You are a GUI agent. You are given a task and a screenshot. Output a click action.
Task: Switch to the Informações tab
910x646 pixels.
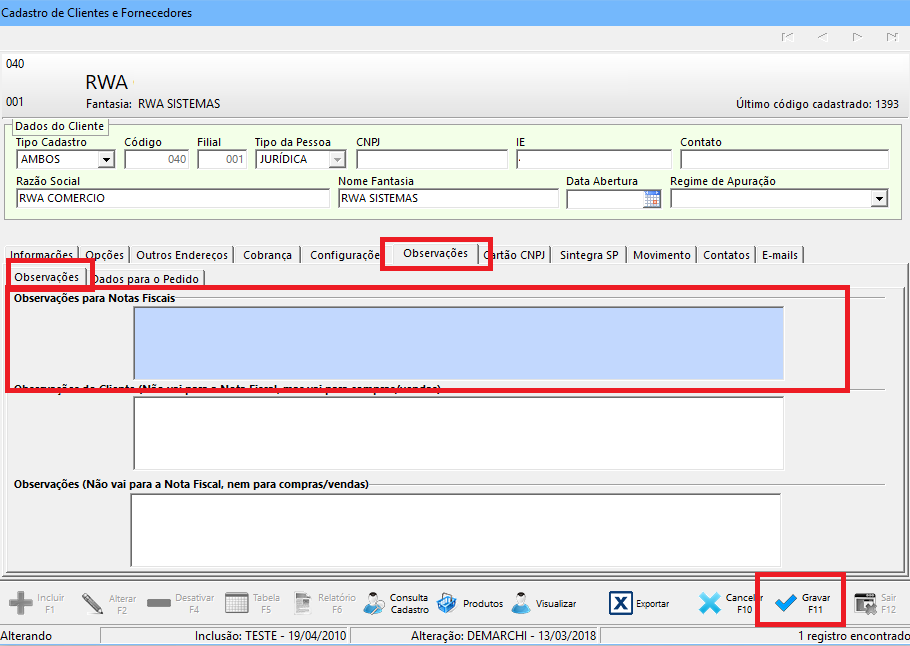tap(41, 255)
